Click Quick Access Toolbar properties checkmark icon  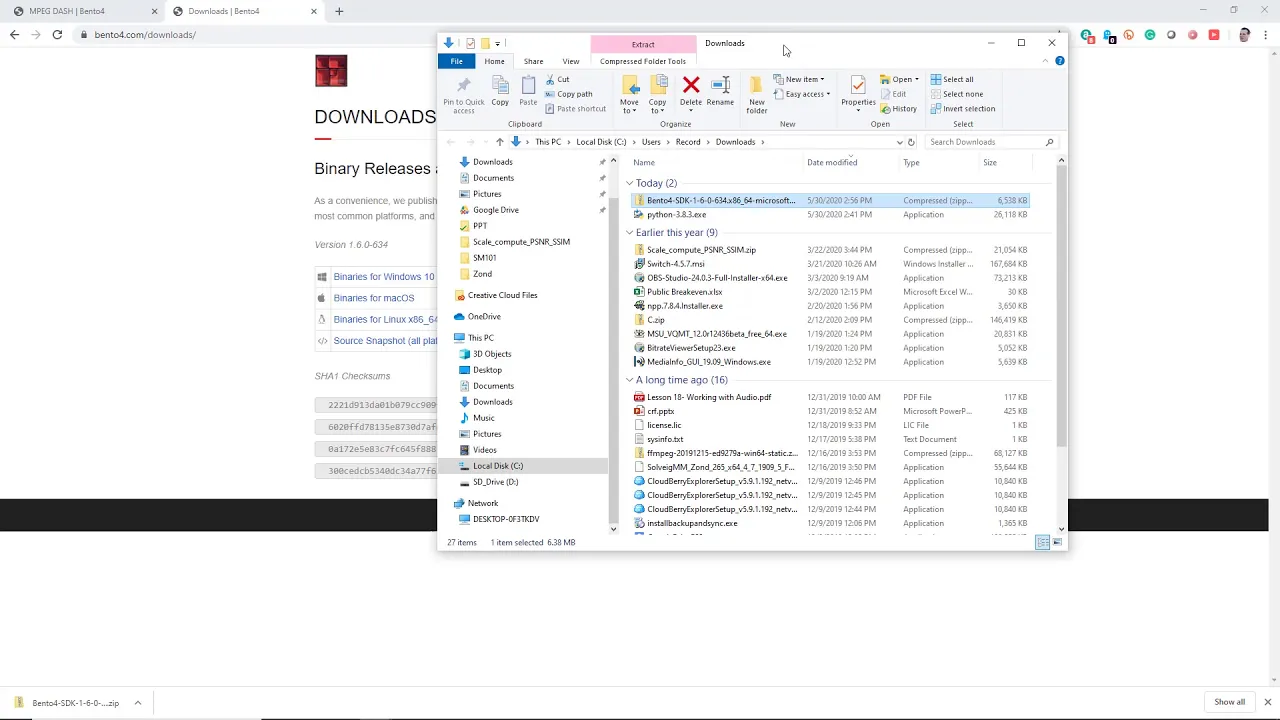pyautogui.click(x=470, y=43)
